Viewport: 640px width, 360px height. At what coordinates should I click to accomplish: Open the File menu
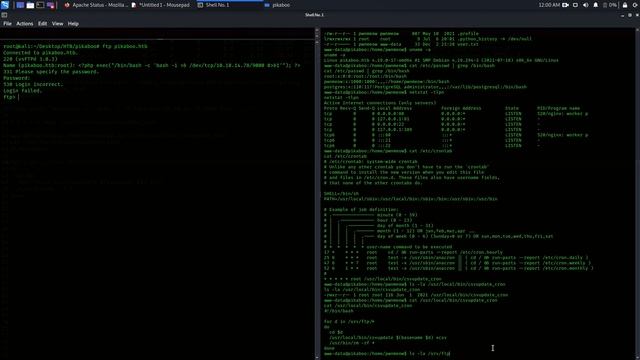(x=7, y=24)
